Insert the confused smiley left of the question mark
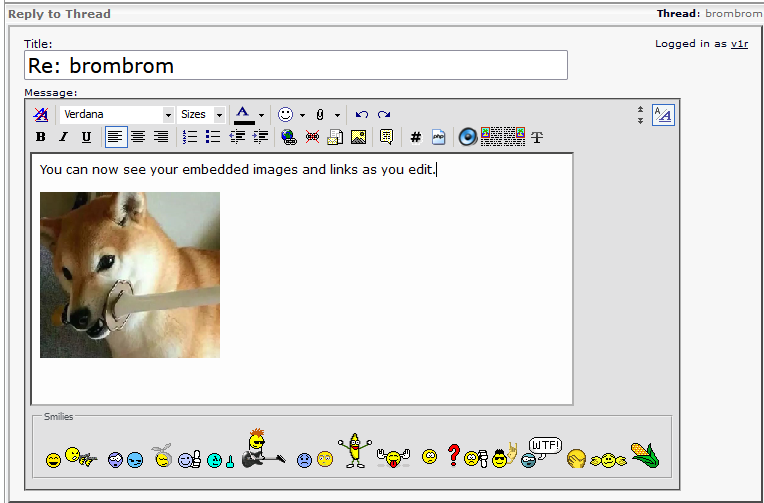Viewport: 764px width, 503px height. (x=429, y=456)
